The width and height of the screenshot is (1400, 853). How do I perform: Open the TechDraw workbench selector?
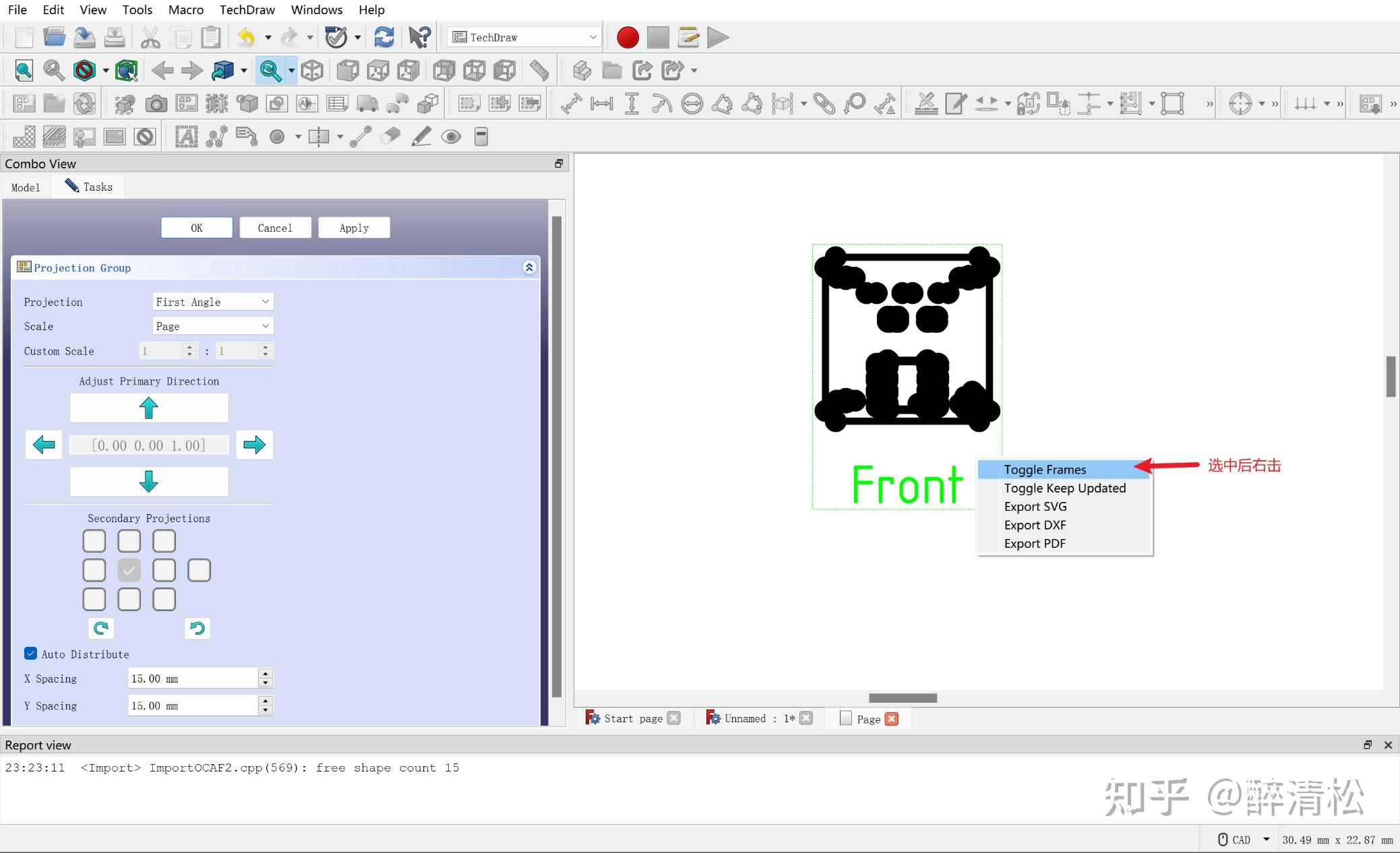tap(524, 38)
